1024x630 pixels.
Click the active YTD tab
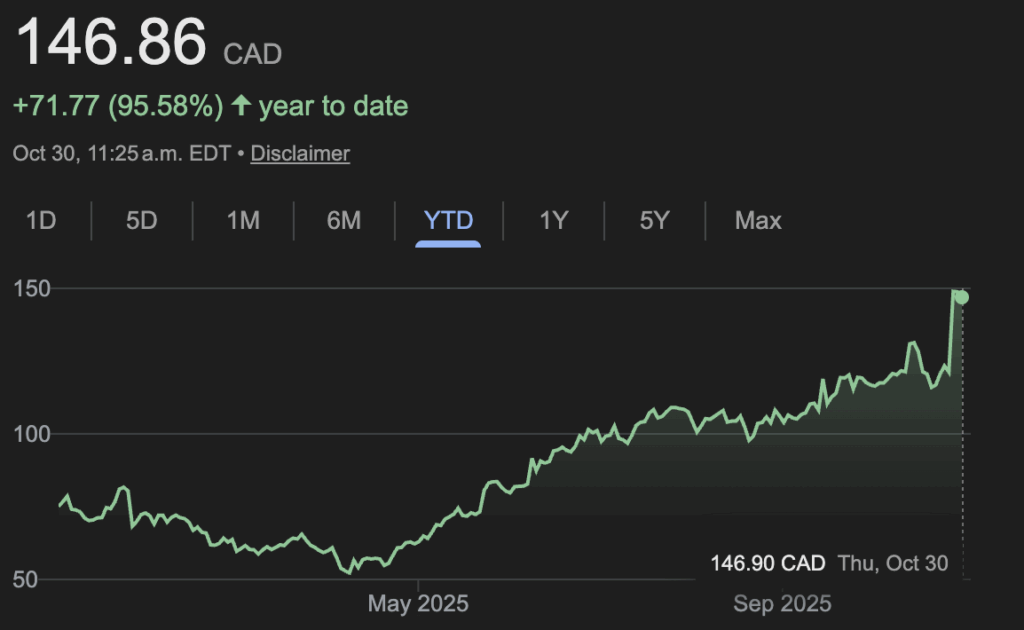pos(449,220)
